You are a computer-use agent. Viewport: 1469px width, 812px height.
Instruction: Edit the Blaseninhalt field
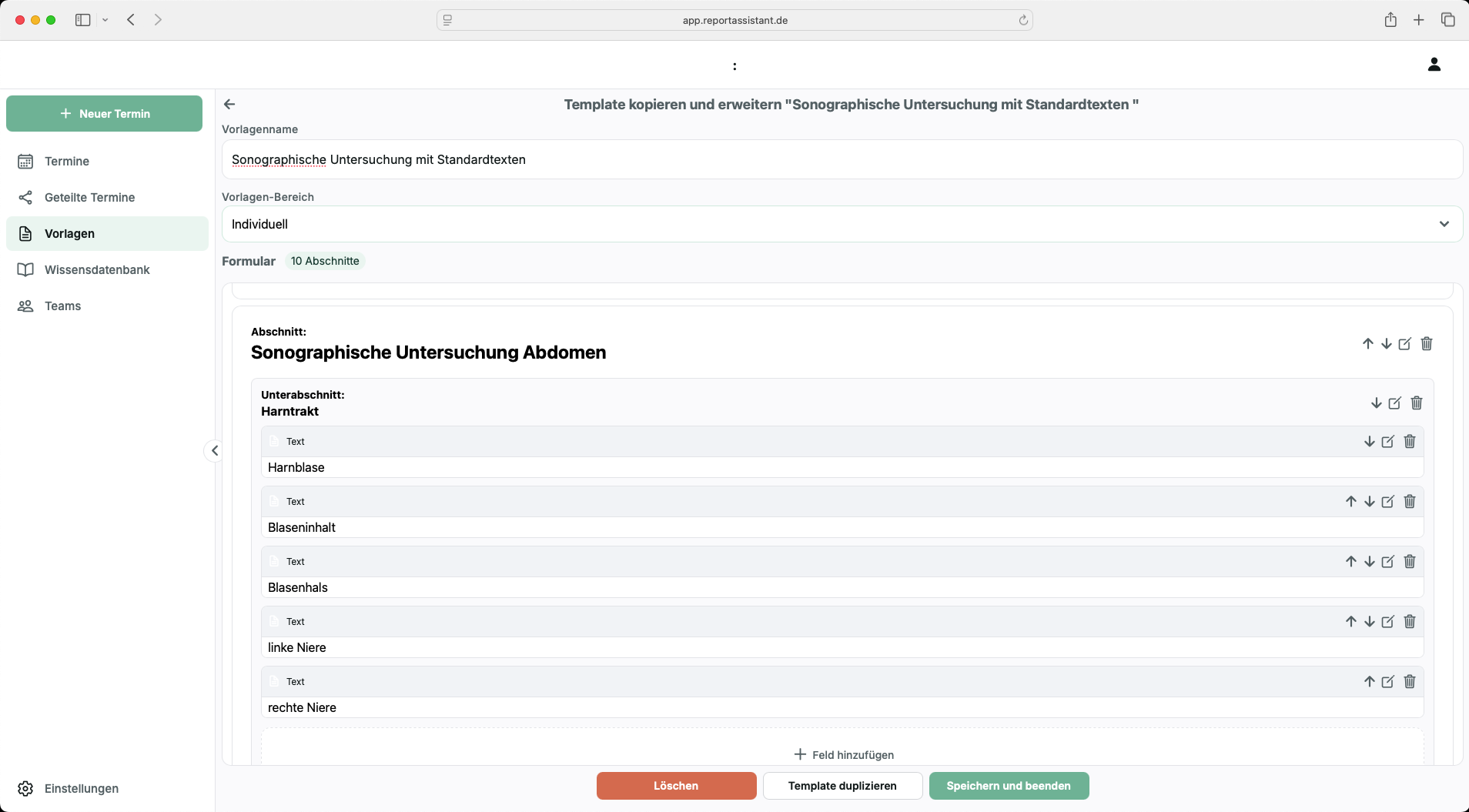click(x=1388, y=502)
